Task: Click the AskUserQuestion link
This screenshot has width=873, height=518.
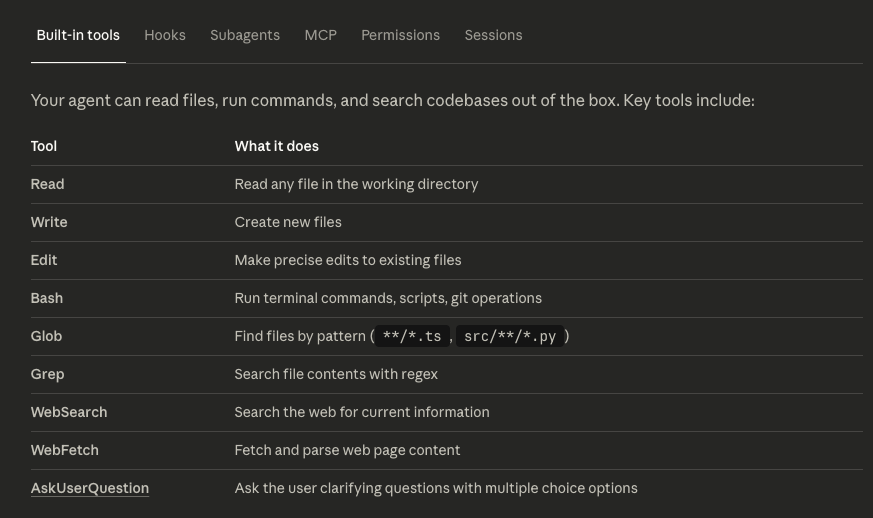Action: 90,488
